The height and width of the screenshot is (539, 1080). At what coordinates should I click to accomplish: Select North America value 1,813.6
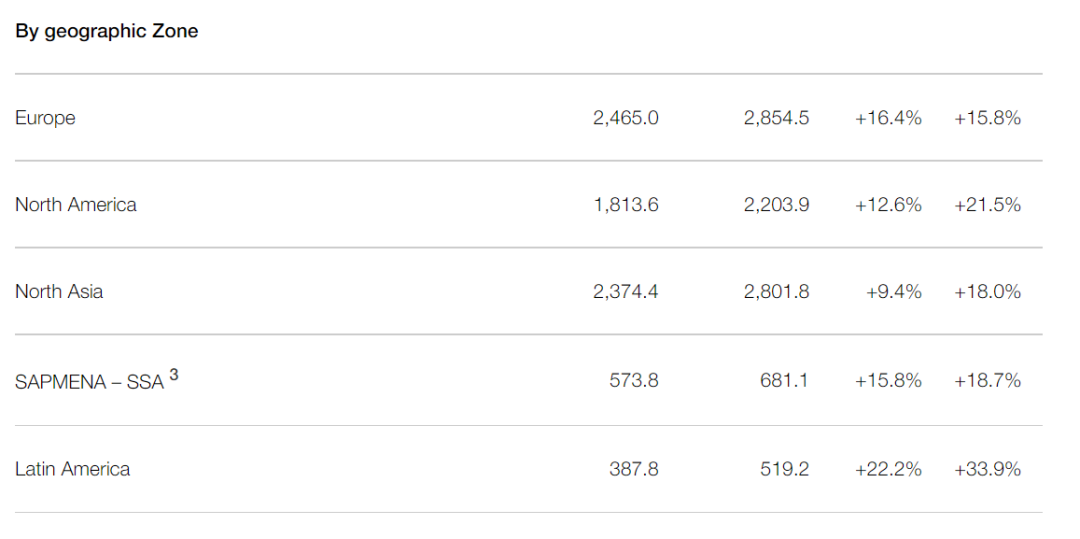[x=625, y=205]
